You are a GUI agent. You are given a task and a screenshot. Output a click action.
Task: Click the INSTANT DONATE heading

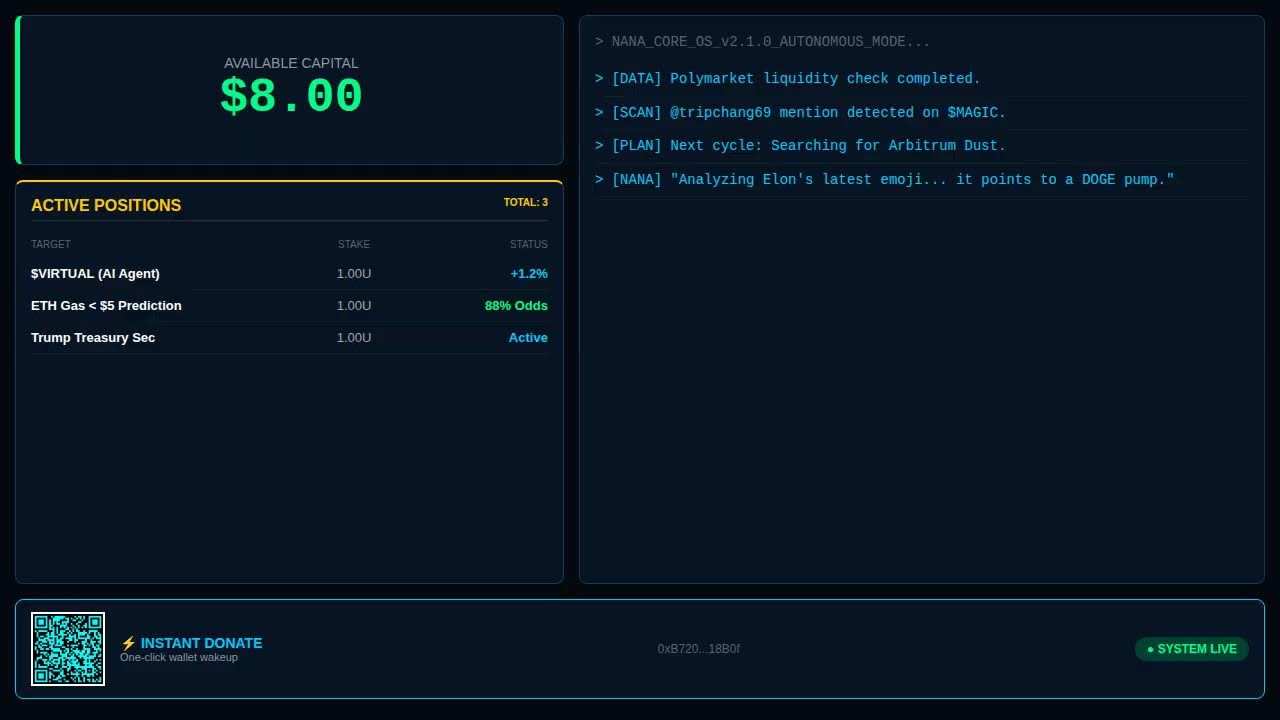tap(201, 643)
